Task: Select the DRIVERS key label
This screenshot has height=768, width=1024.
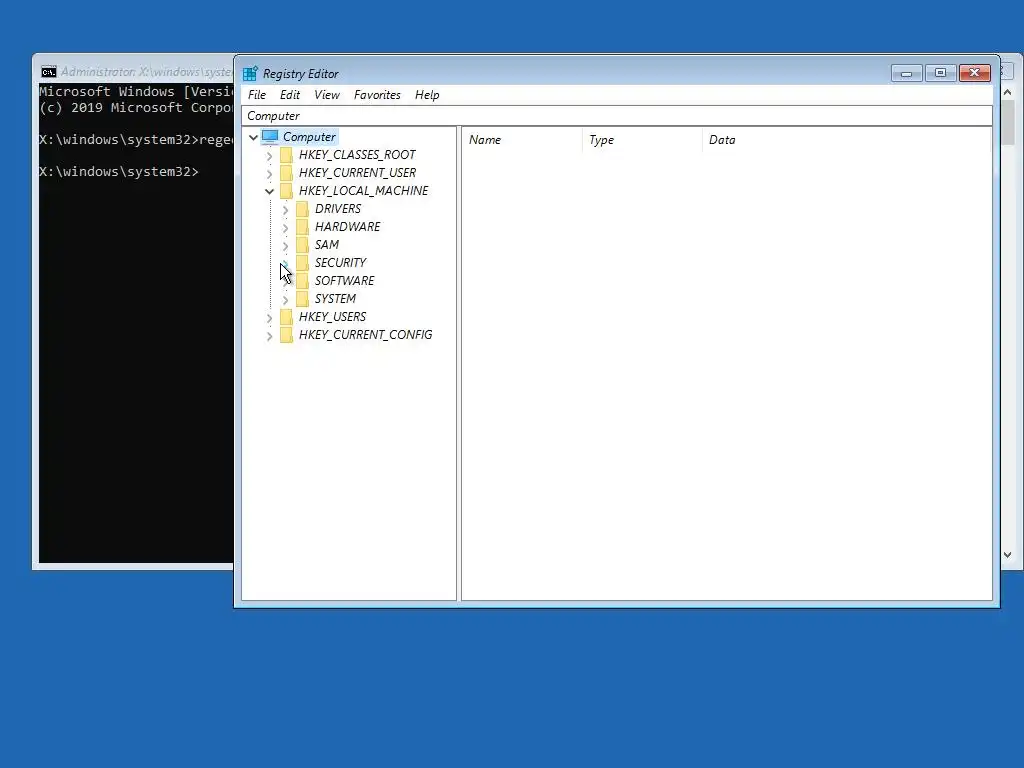Action: click(338, 209)
